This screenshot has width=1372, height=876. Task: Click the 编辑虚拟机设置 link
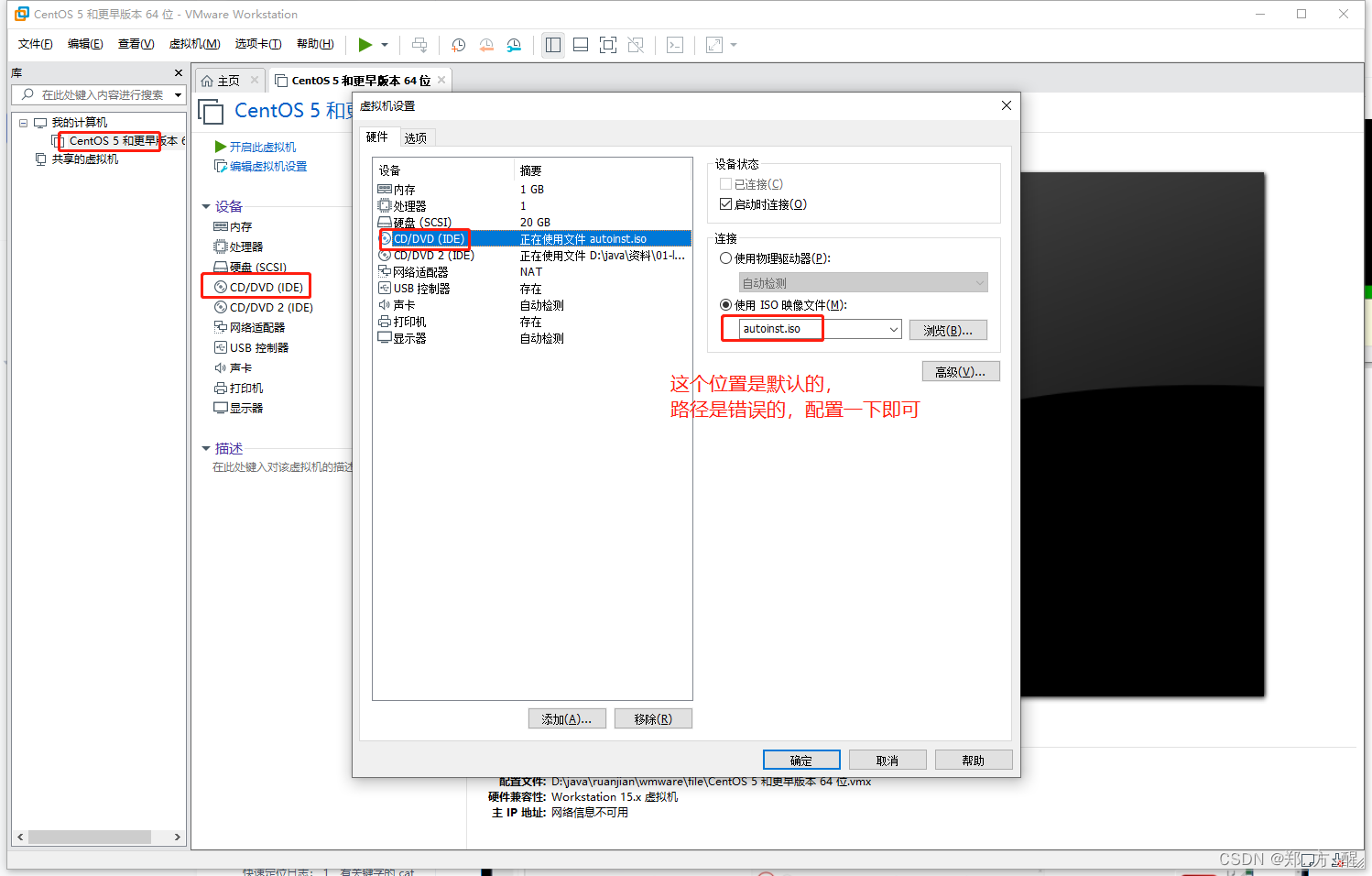point(267,166)
